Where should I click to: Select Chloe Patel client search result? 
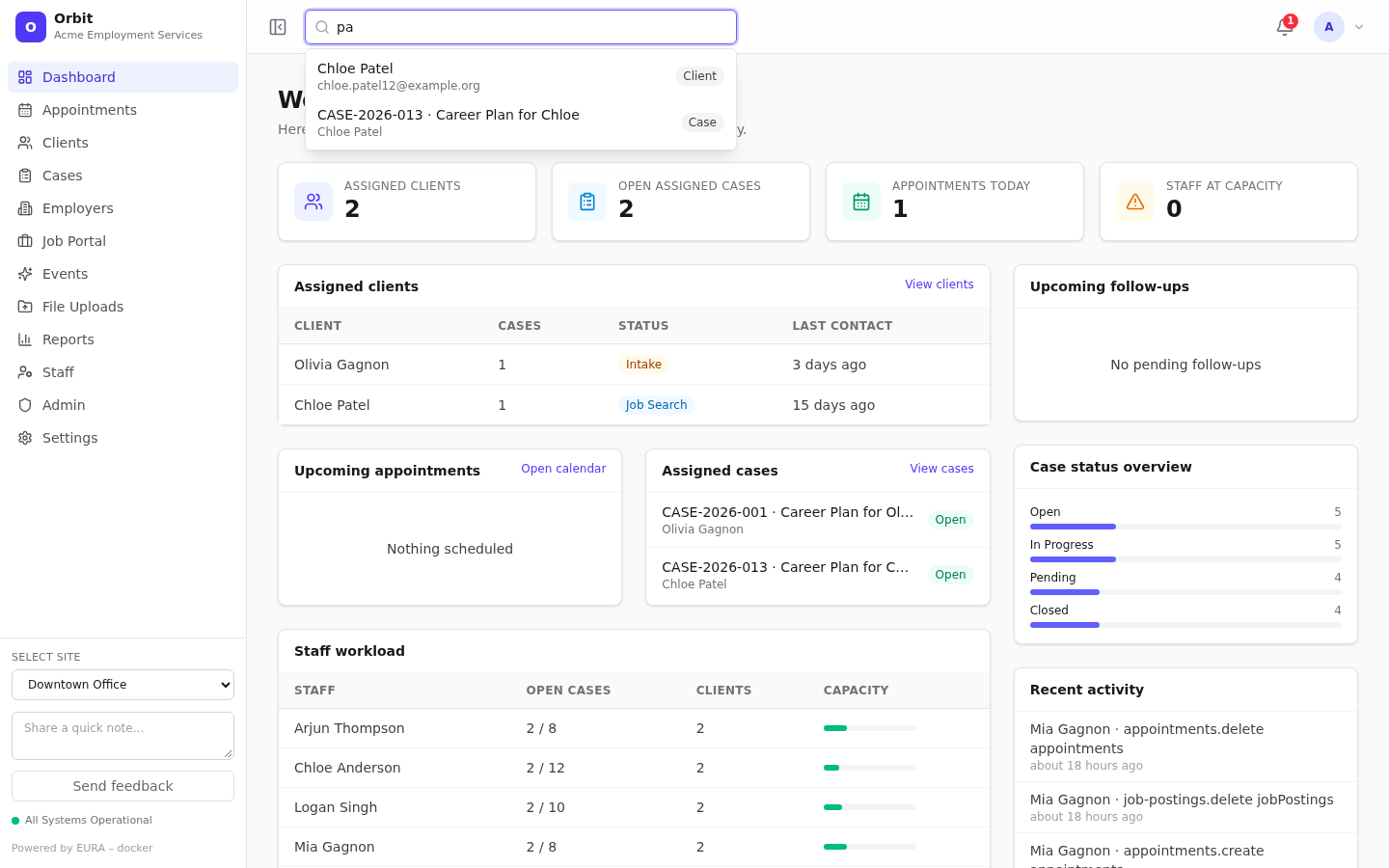tap(521, 76)
